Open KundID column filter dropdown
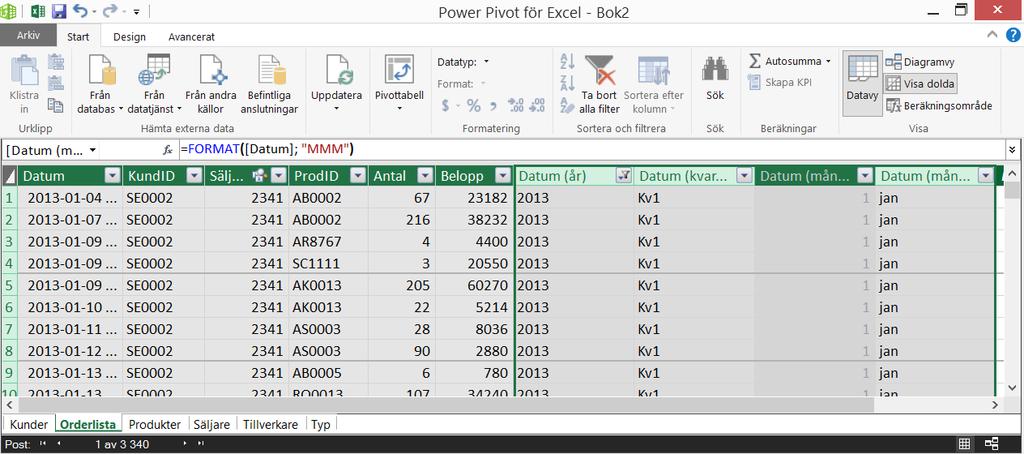 click(194, 176)
